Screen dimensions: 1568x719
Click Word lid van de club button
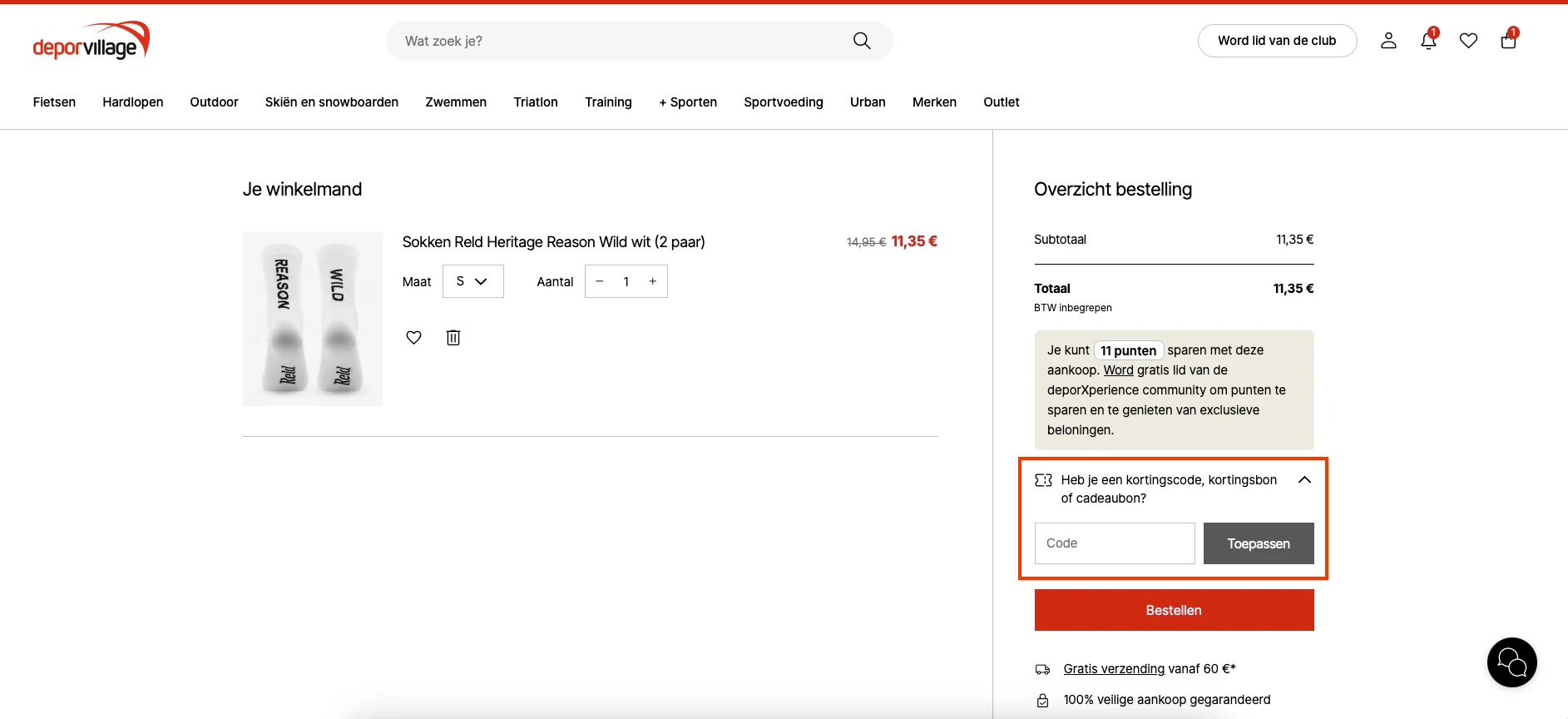[x=1277, y=41]
